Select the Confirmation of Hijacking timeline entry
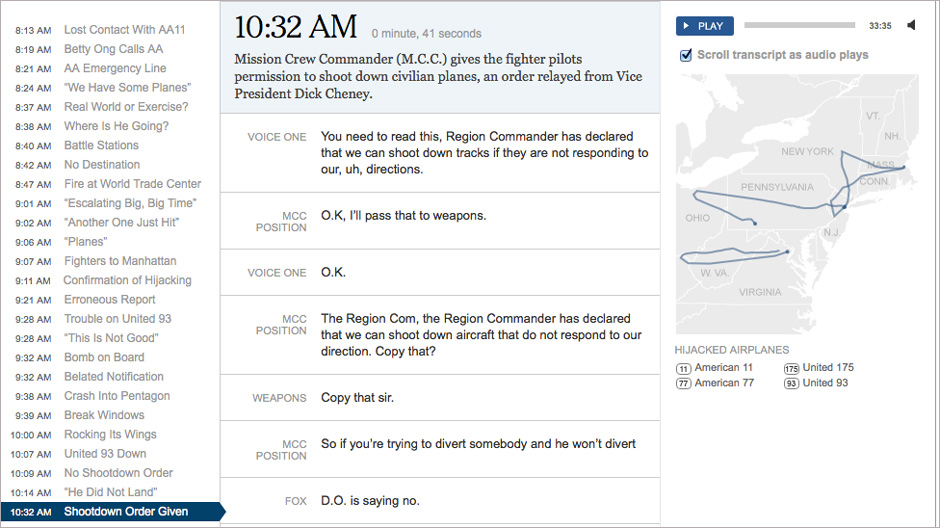 pos(127,281)
